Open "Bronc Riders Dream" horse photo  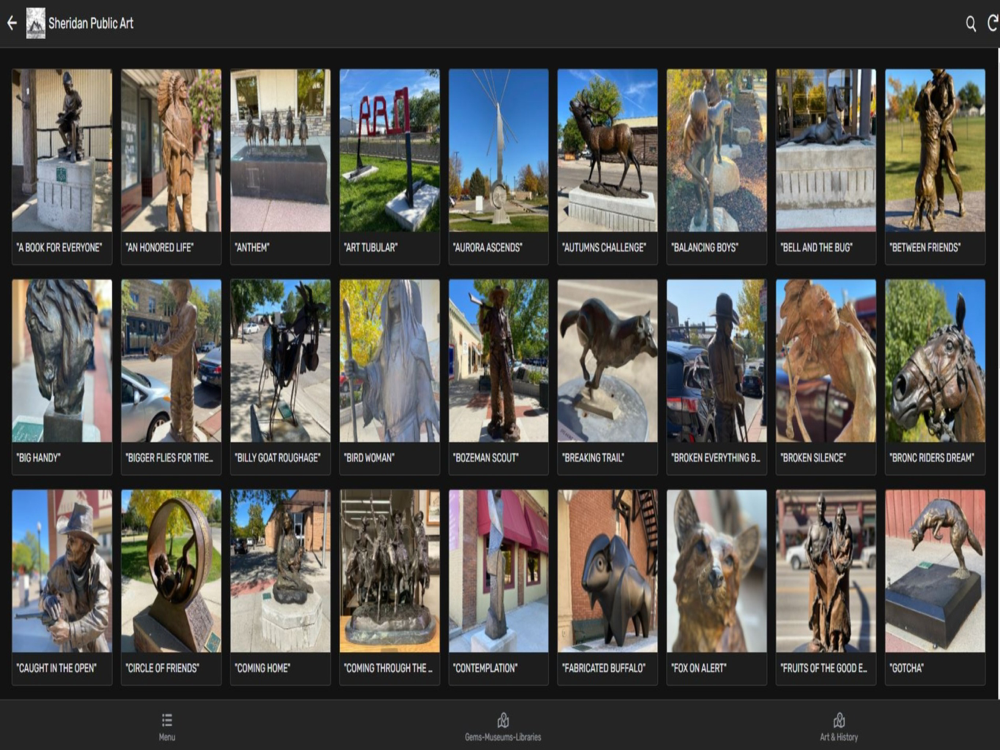(935, 361)
